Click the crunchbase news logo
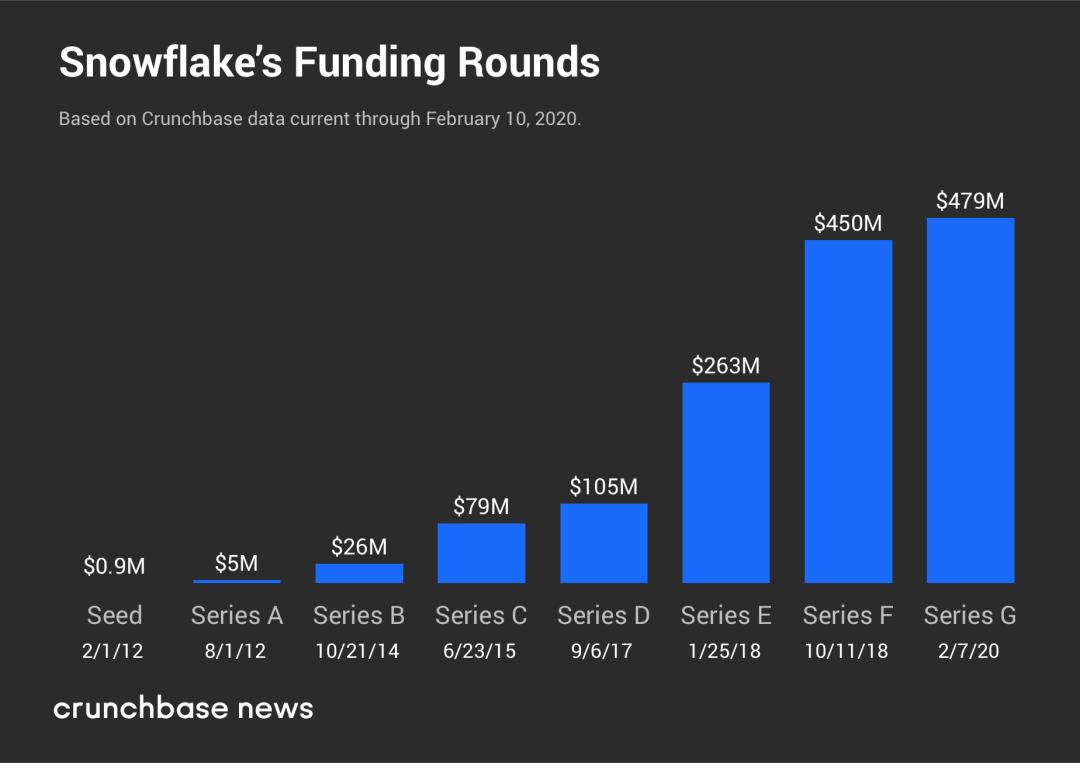The width and height of the screenshot is (1080, 763). 183,708
